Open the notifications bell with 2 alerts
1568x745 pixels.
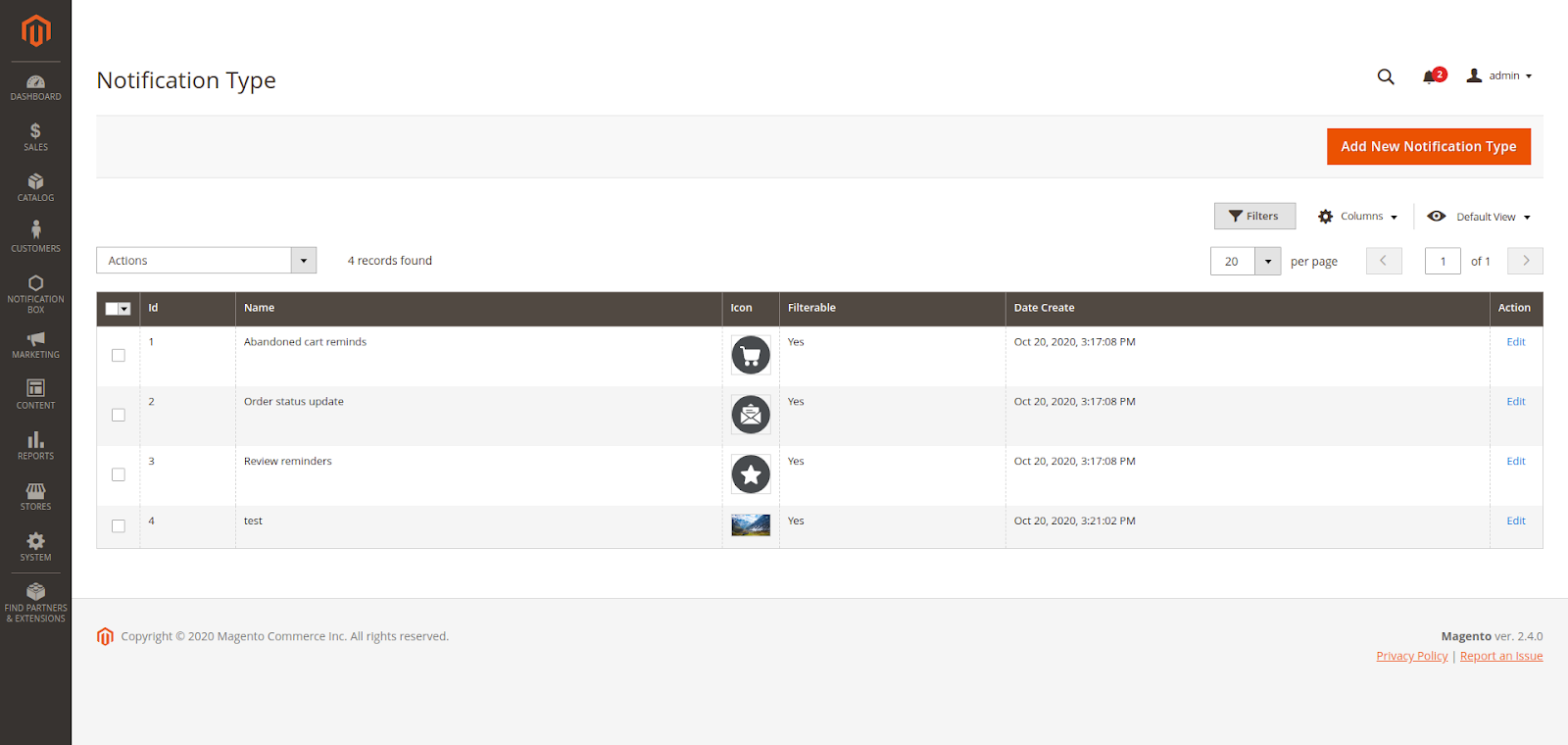pos(1433,75)
